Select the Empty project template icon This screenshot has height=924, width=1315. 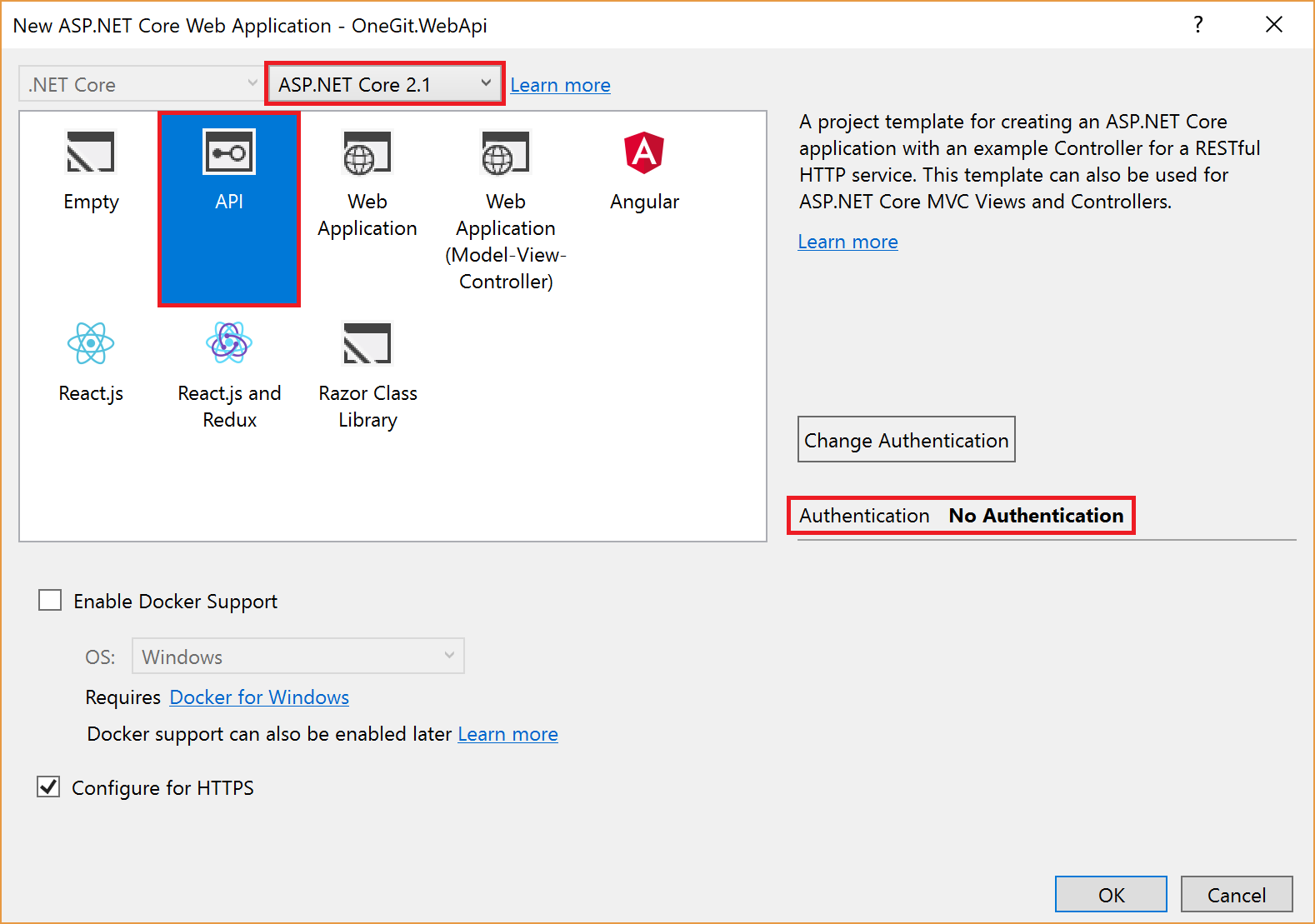(x=90, y=152)
